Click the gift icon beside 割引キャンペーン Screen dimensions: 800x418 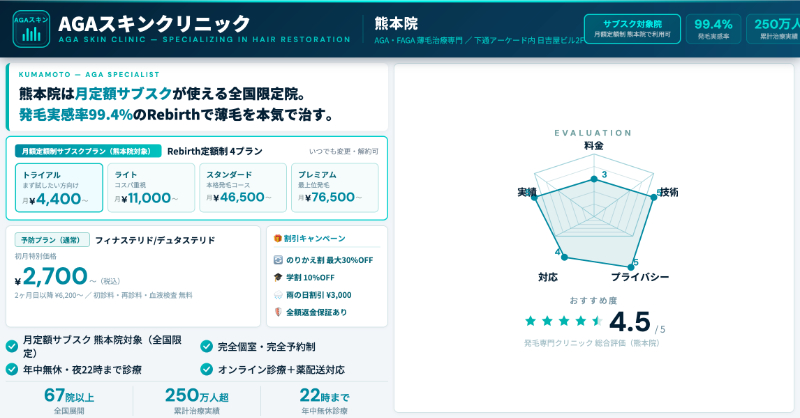pos(276,239)
